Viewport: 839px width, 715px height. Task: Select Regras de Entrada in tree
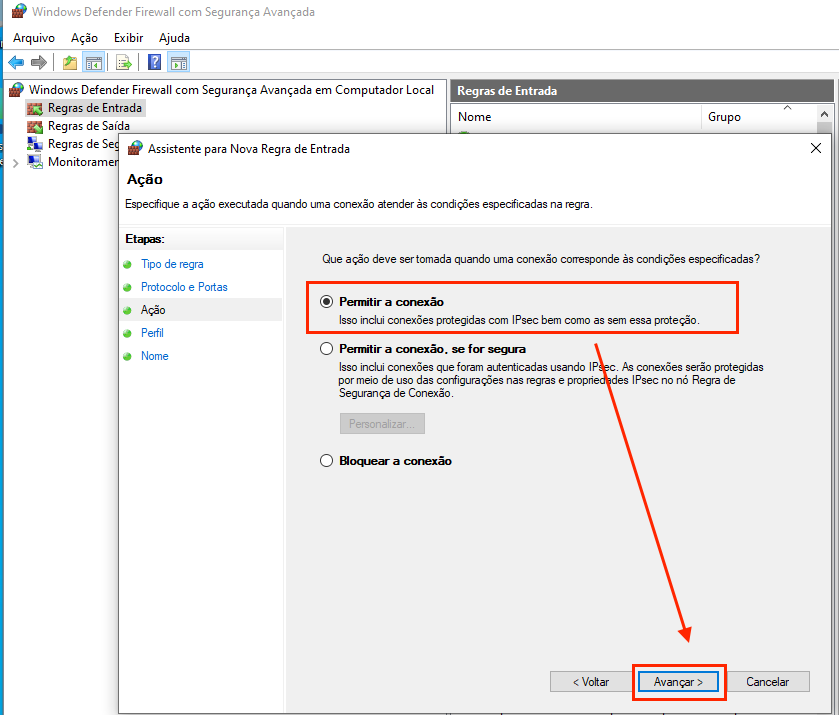(95, 108)
